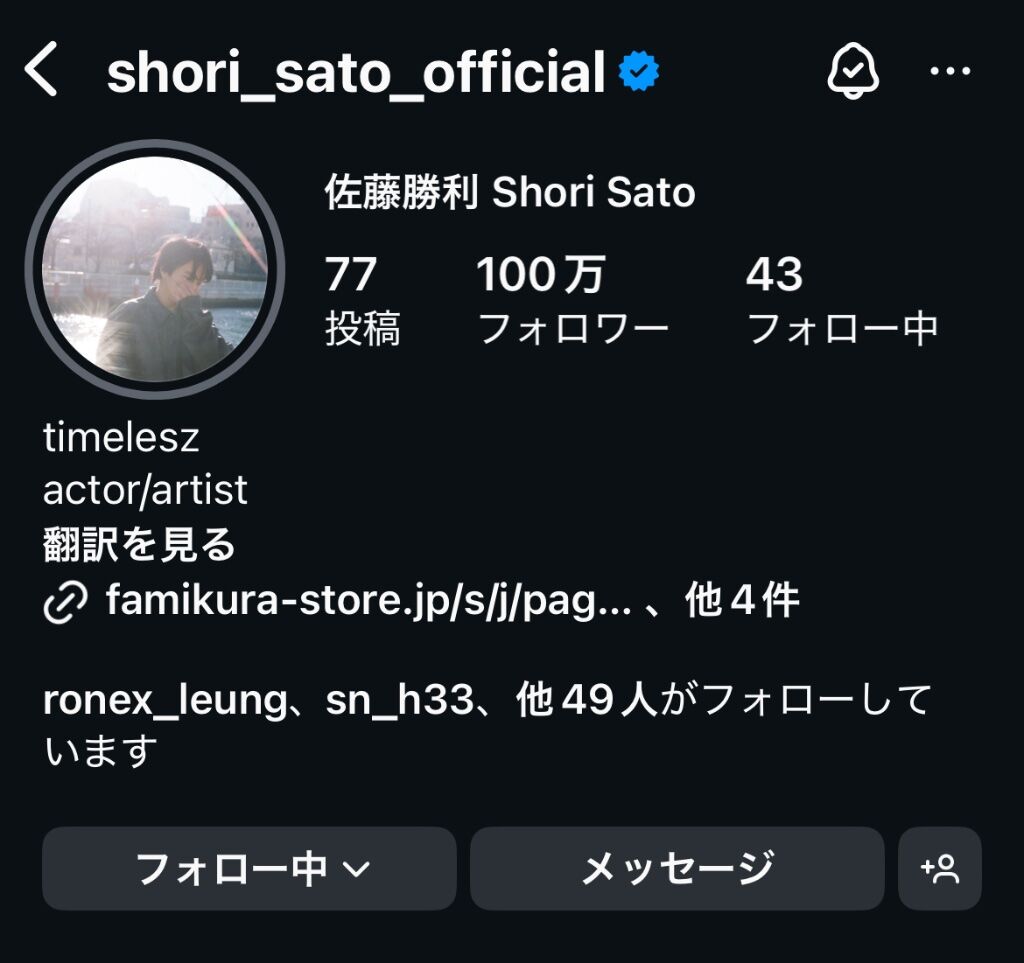Viewport: 1024px width, 963px height.
Task: Open the profile picture story
Action: coord(155,269)
